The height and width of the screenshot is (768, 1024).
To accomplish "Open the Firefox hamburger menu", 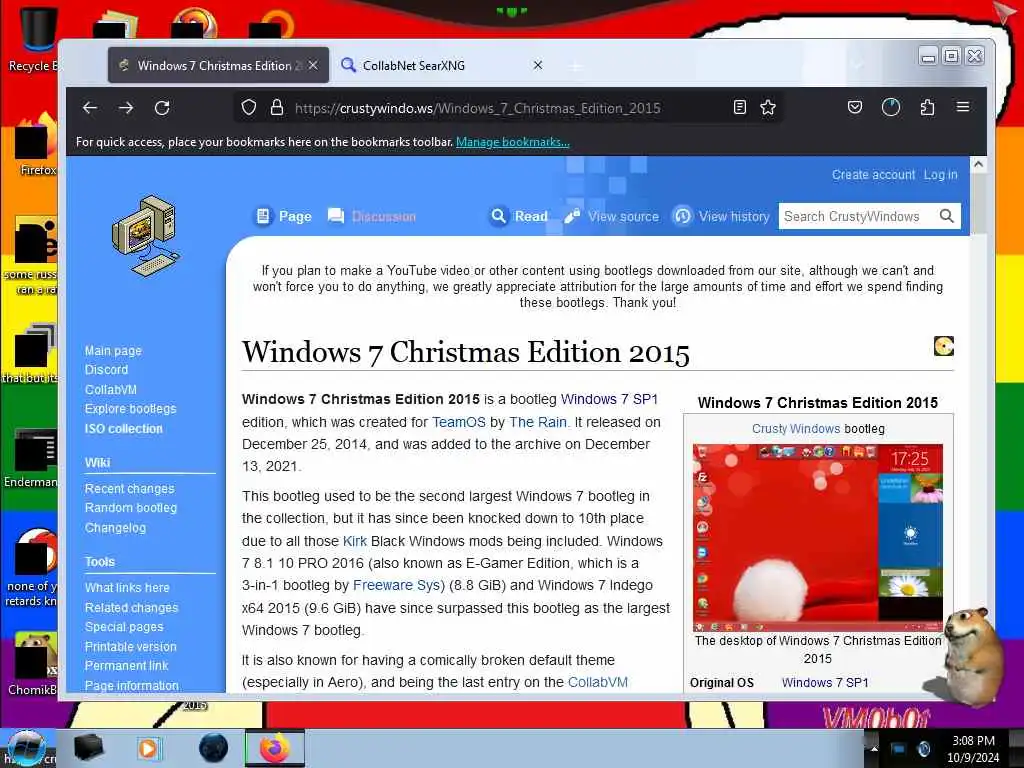I will pyautogui.click(x=963, y=106).
